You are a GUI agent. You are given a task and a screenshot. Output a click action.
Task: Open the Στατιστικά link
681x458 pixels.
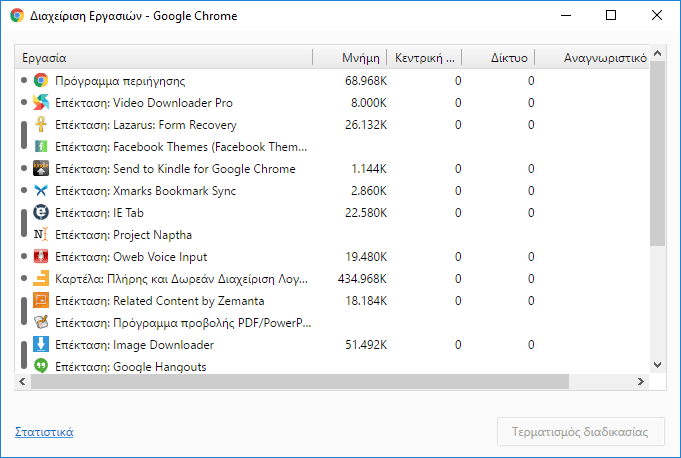(x=44, y=432)
